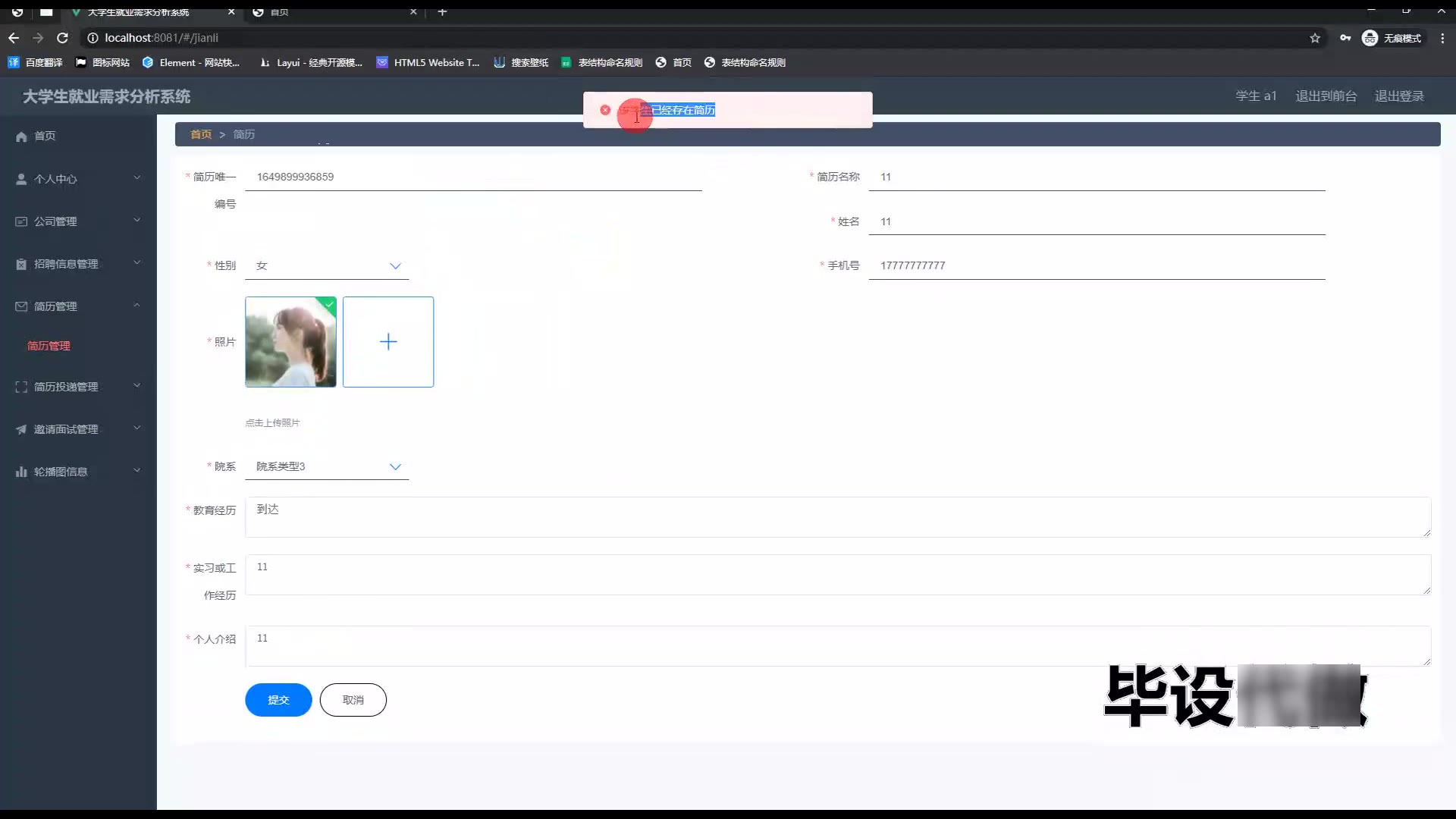Select the 简历管理 submenu item
1456x819 pixels.
(49, 346)
